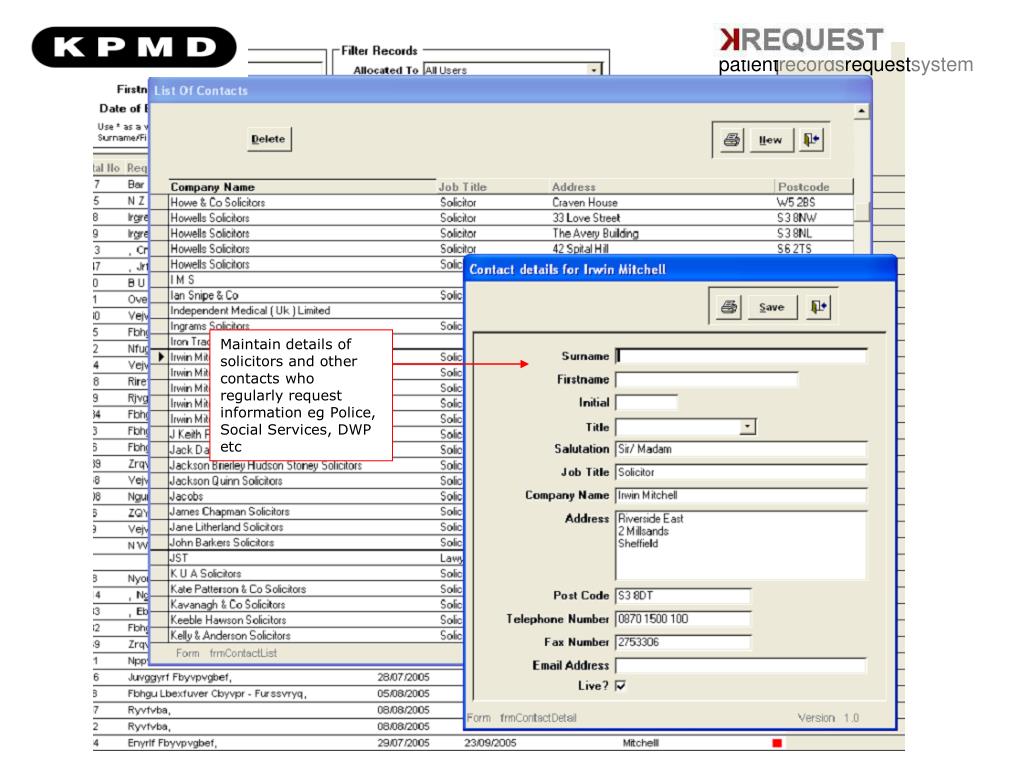The image size is (1024, 768).
Task: Select James Chapman Solicitors row
Action: 316,511
